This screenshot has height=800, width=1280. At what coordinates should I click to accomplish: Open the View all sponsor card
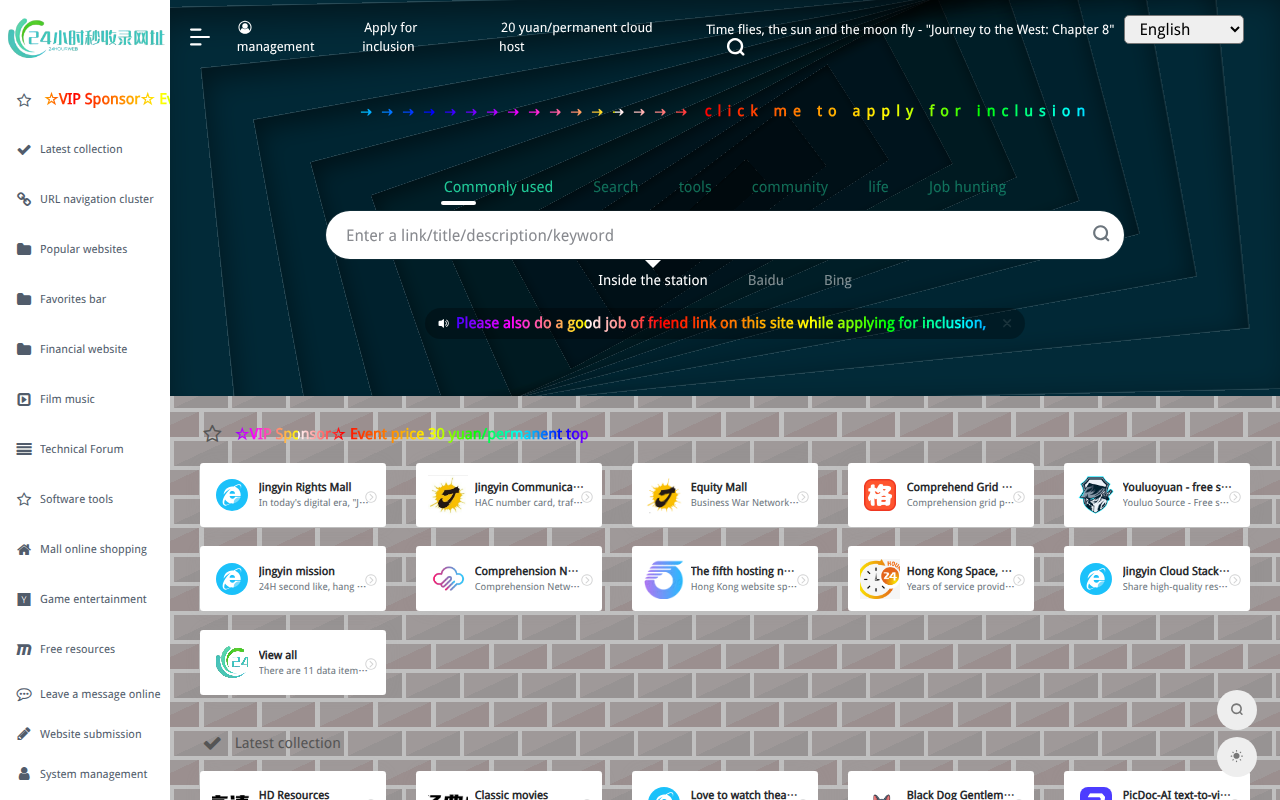[292, 662]
